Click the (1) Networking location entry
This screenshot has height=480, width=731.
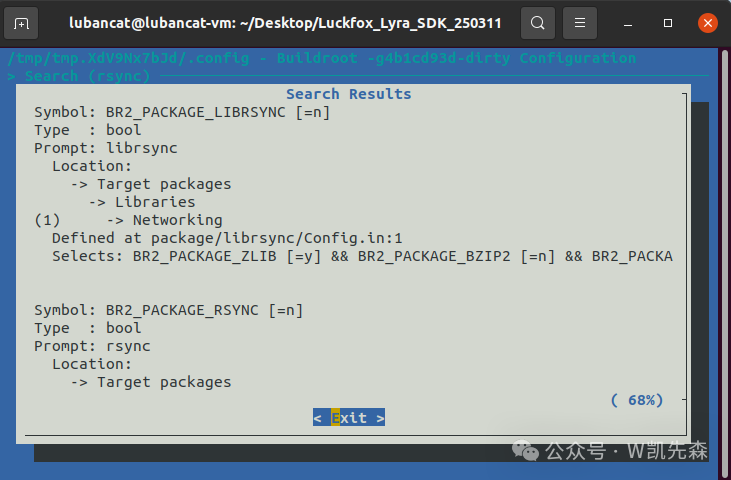[128, 220]
